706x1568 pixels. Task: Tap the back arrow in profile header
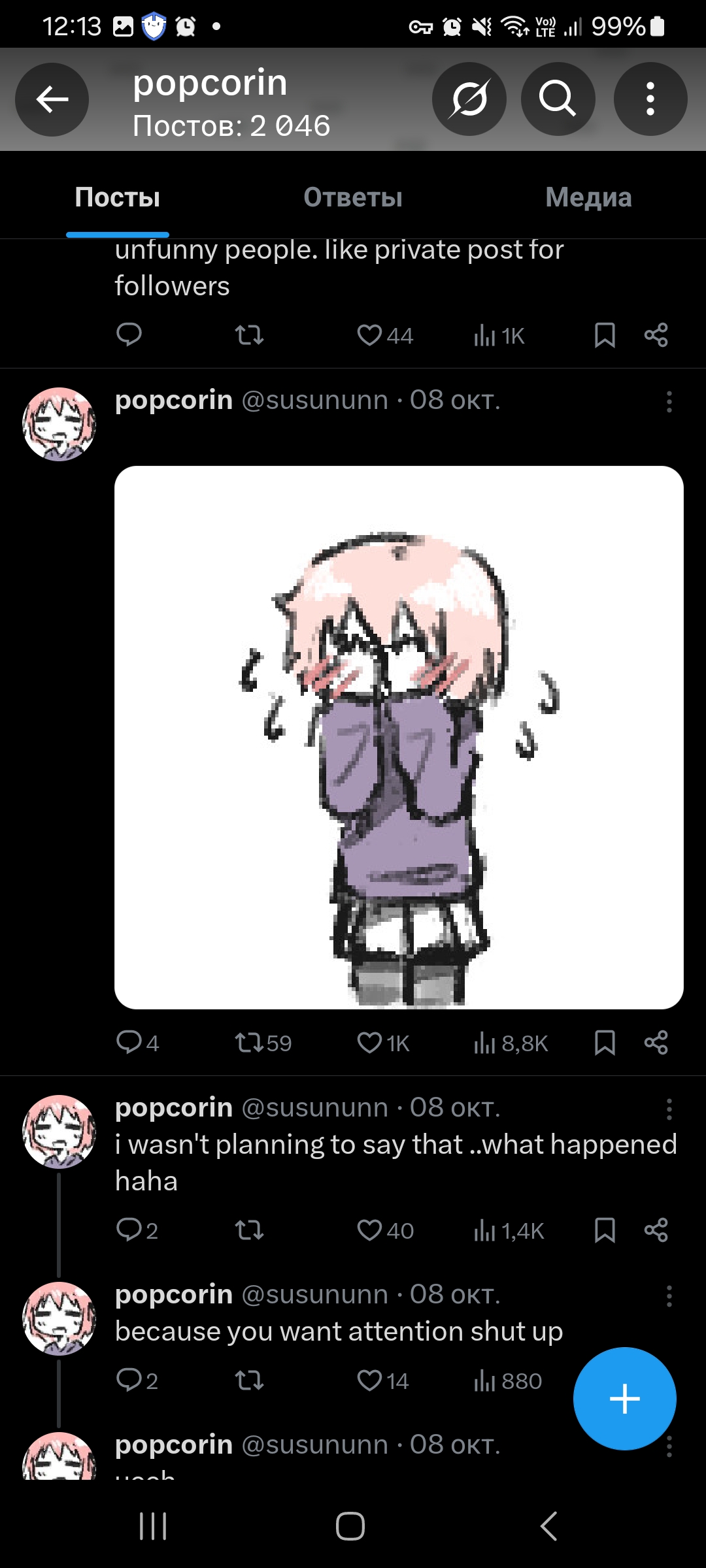pos(52,99)
